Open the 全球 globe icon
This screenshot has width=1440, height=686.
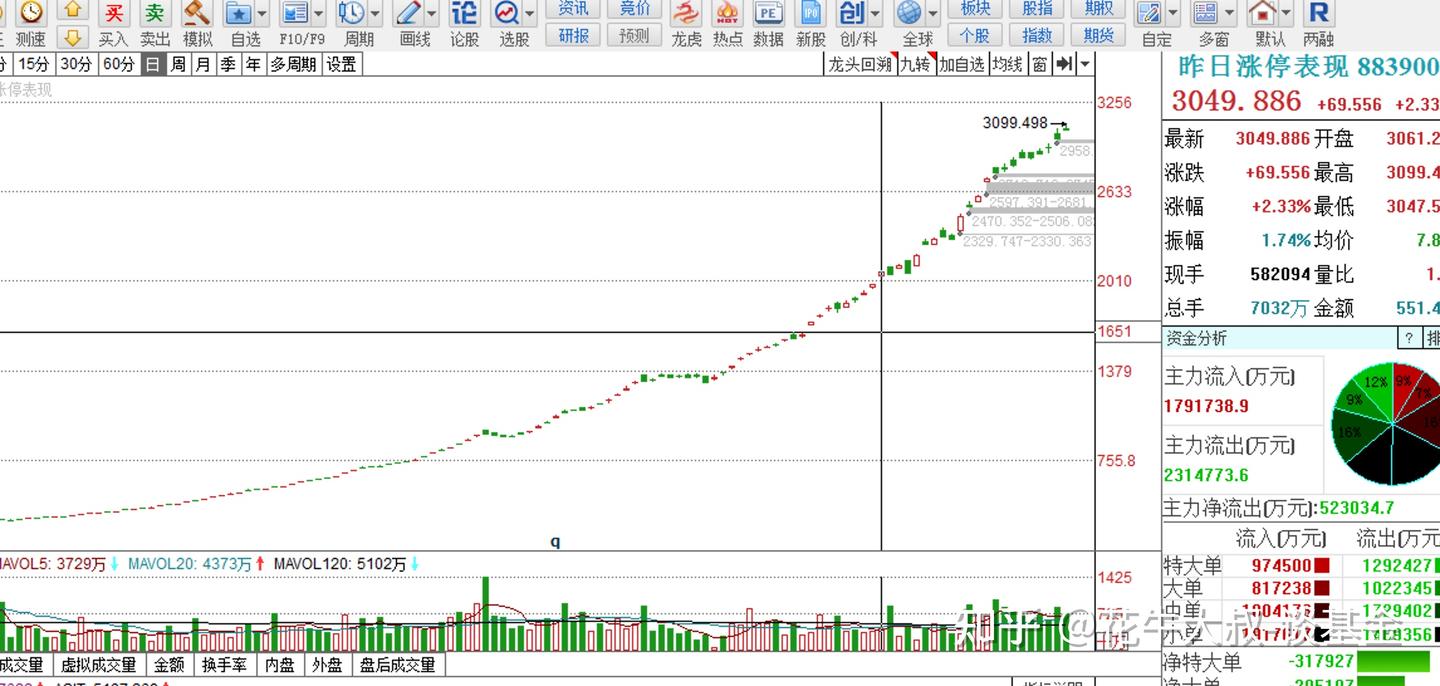[x=910, y=13]
